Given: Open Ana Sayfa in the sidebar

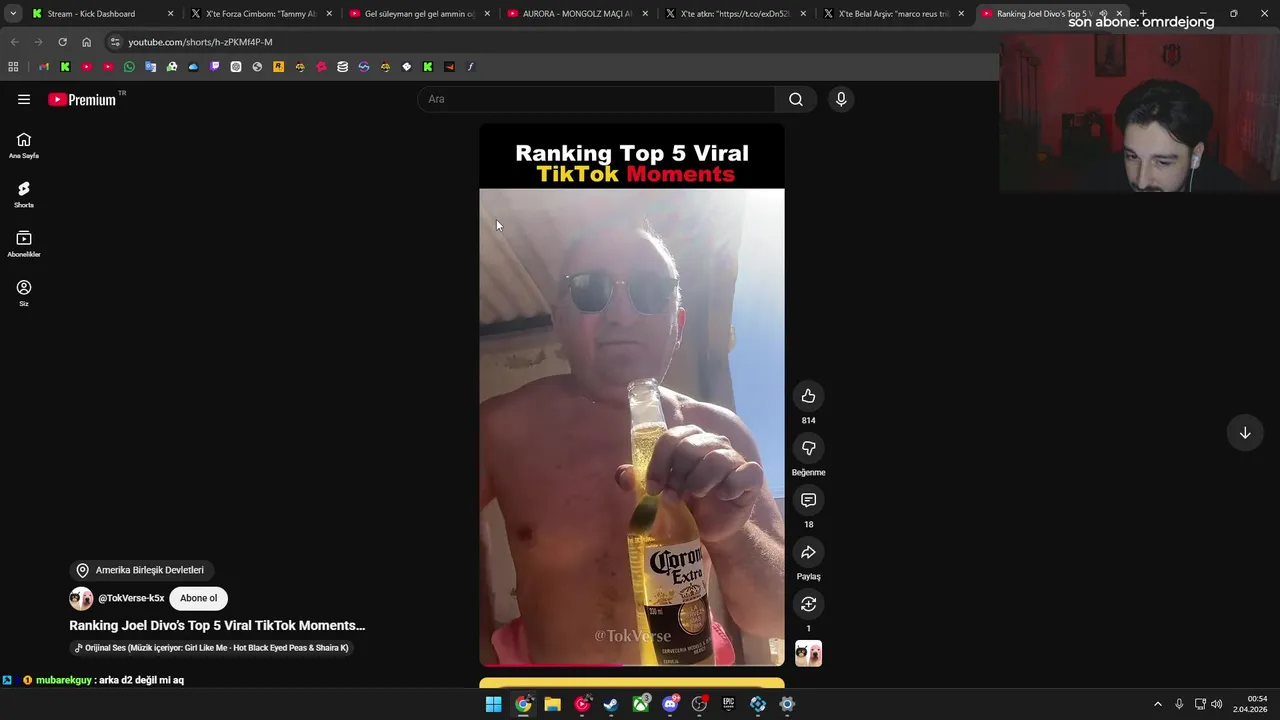Looking at the screenshot, I should (x=24, y=146).
